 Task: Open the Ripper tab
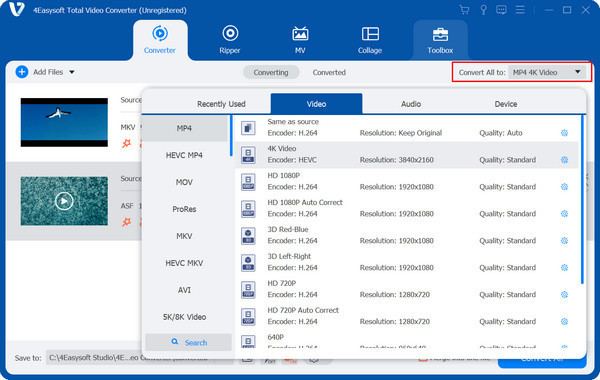tap(230, 40)
